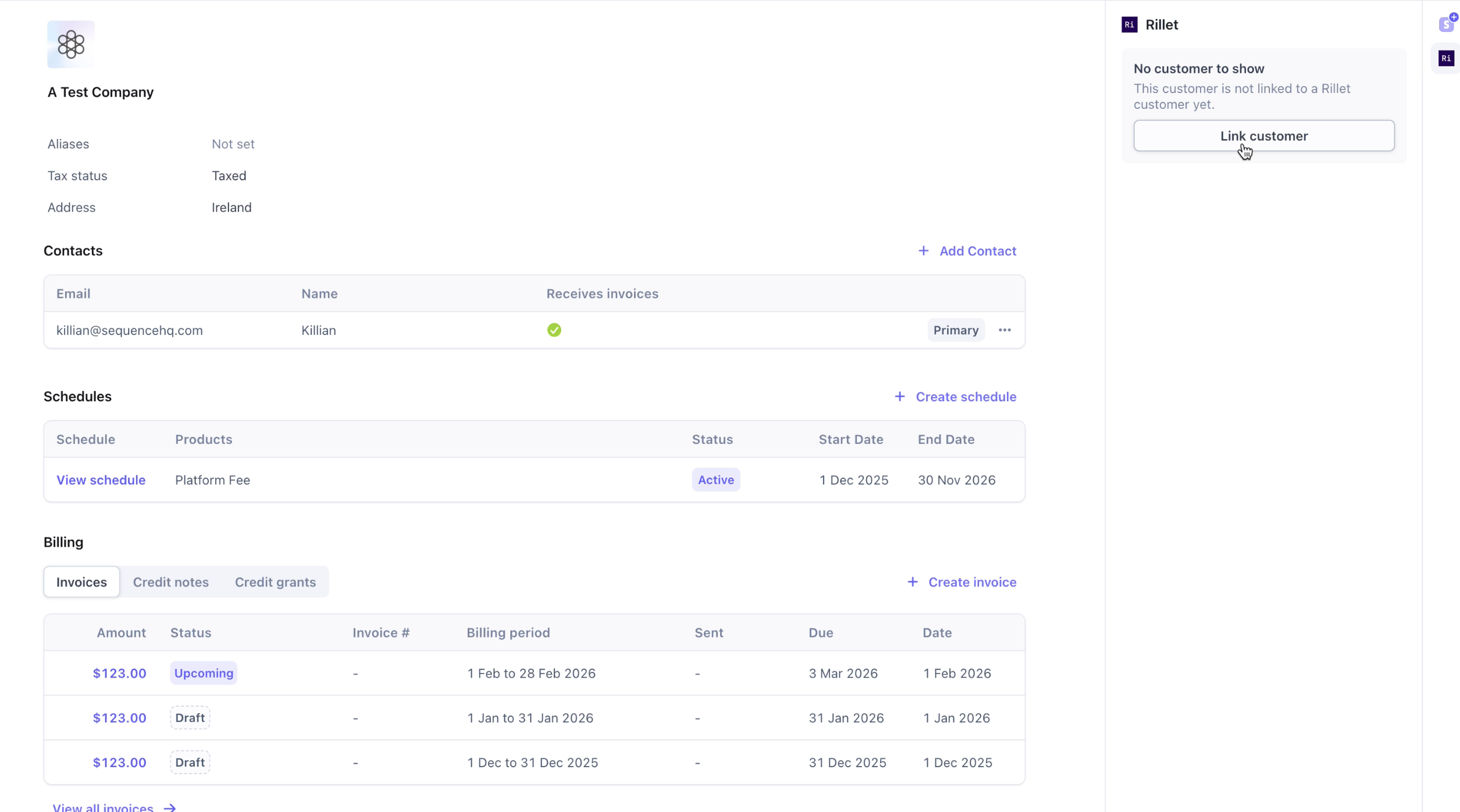Open View schedule for Platform Fee

pos(101,479)
